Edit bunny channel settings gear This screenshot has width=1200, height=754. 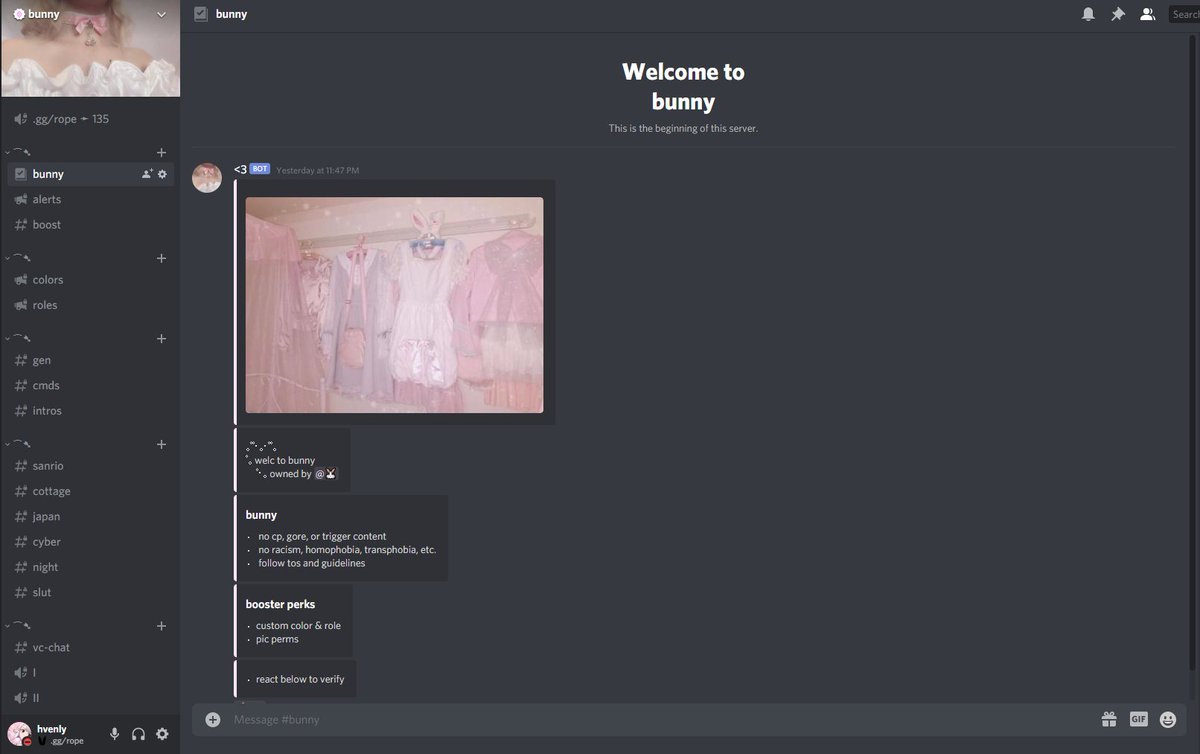[x=163, y=174]
